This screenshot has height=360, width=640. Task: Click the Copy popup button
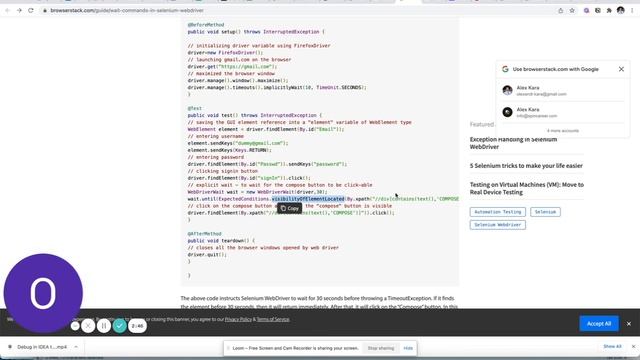289,208
